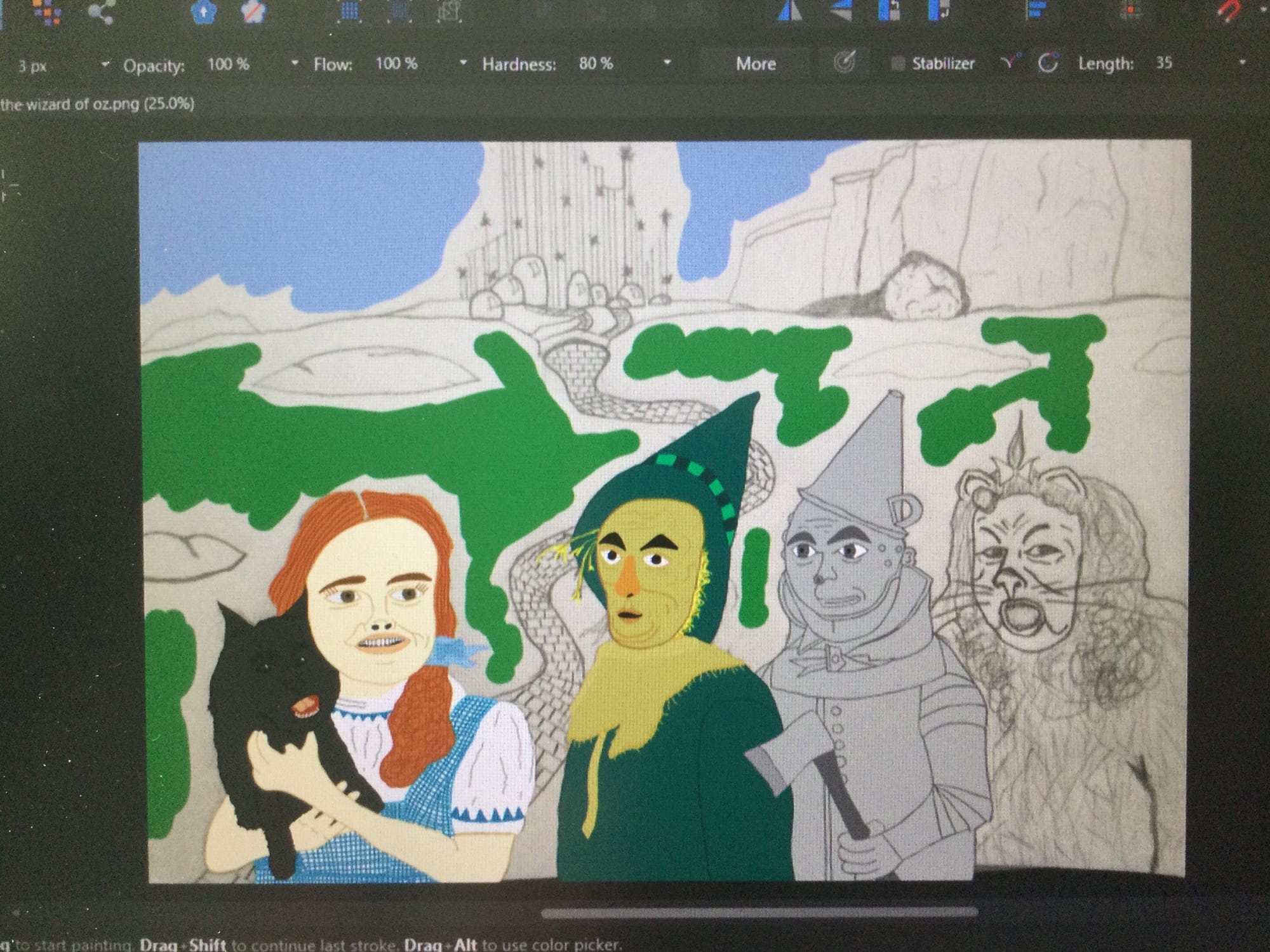Click the outlined selection-from-shape icon
This screenshot has width=1270, height=952.
449,11
